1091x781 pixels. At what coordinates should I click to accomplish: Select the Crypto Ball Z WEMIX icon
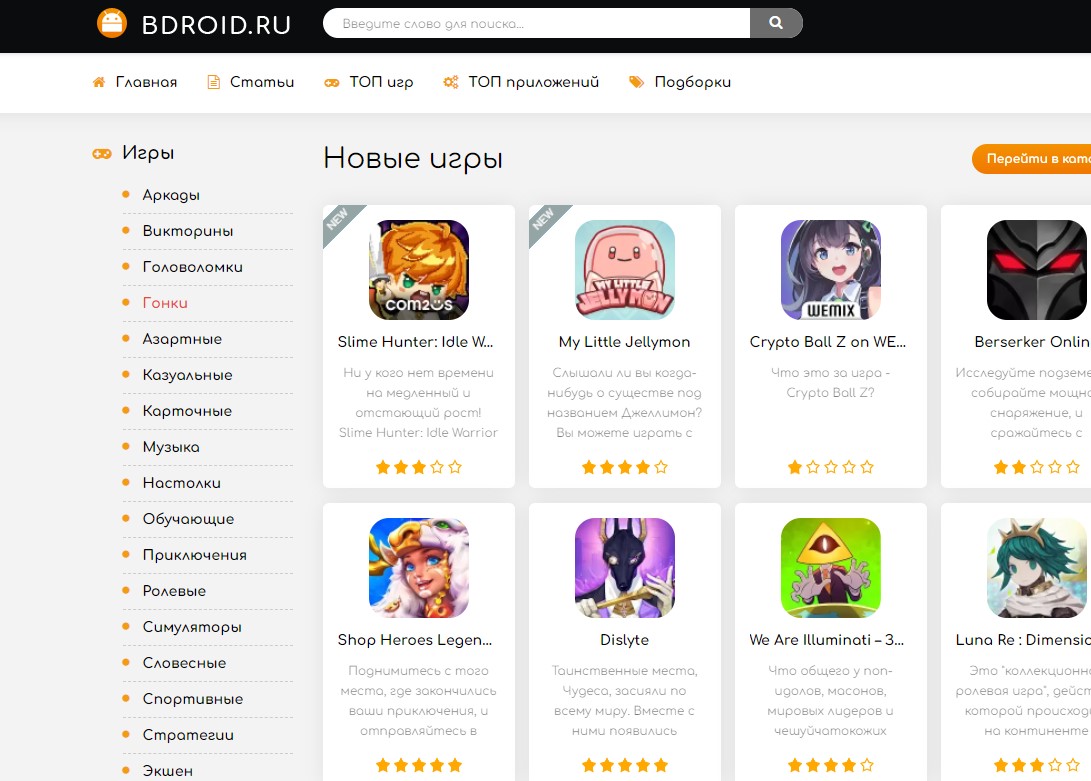(830, 270)
